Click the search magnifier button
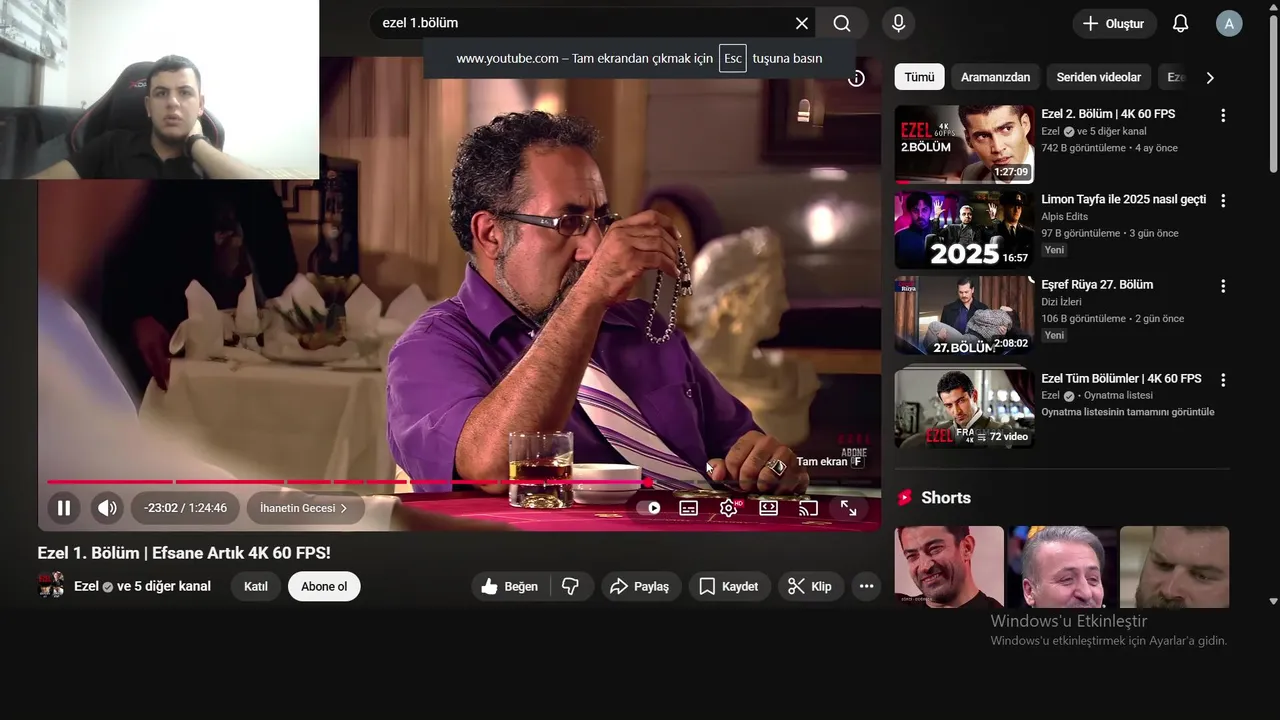1280x720 pixels. 842,23
